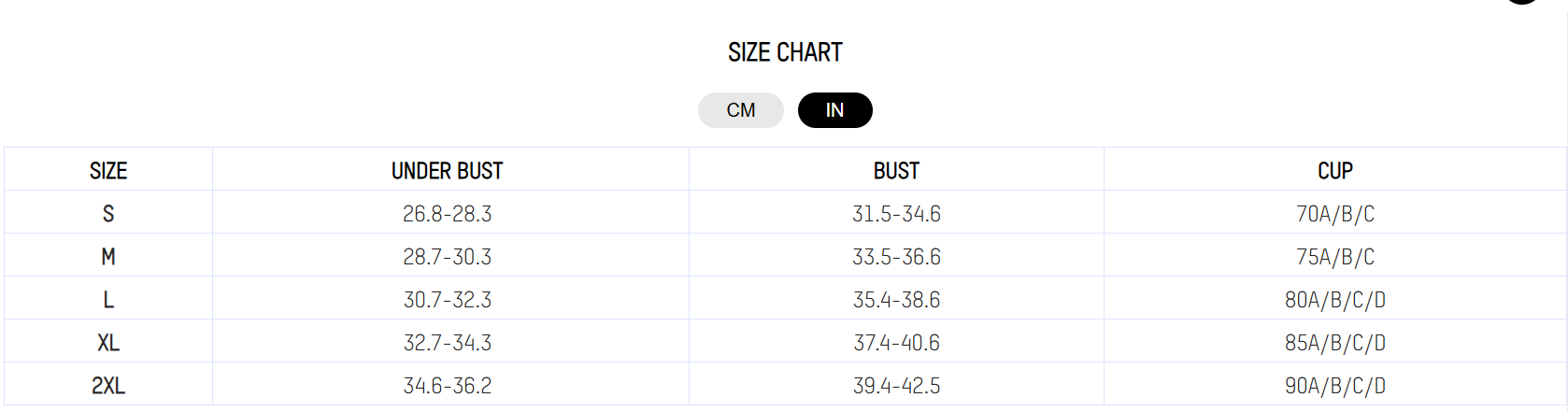Click the S size row label
The image size is (1568, 412).
(108, 214)
